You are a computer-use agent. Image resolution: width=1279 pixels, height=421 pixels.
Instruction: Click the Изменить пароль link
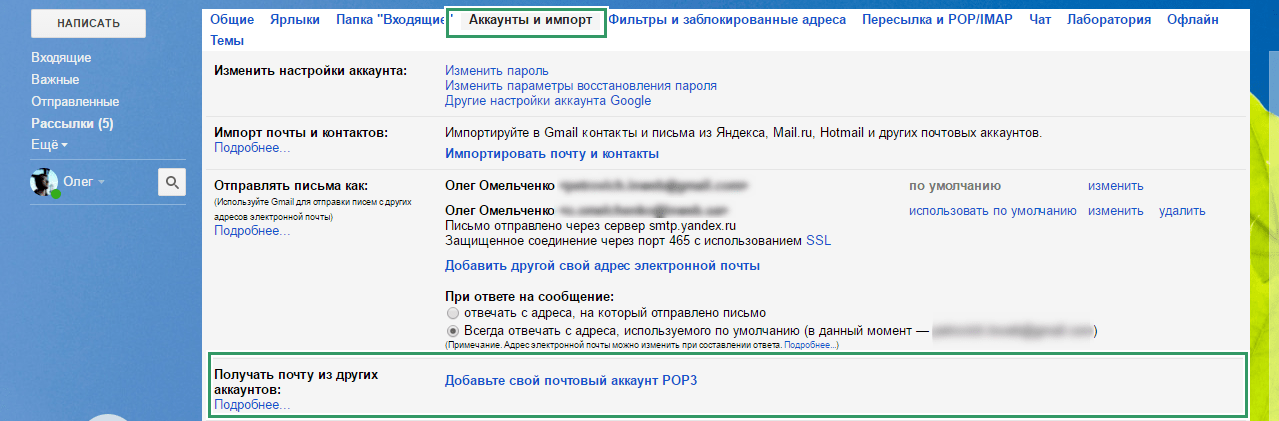(497, 71)
